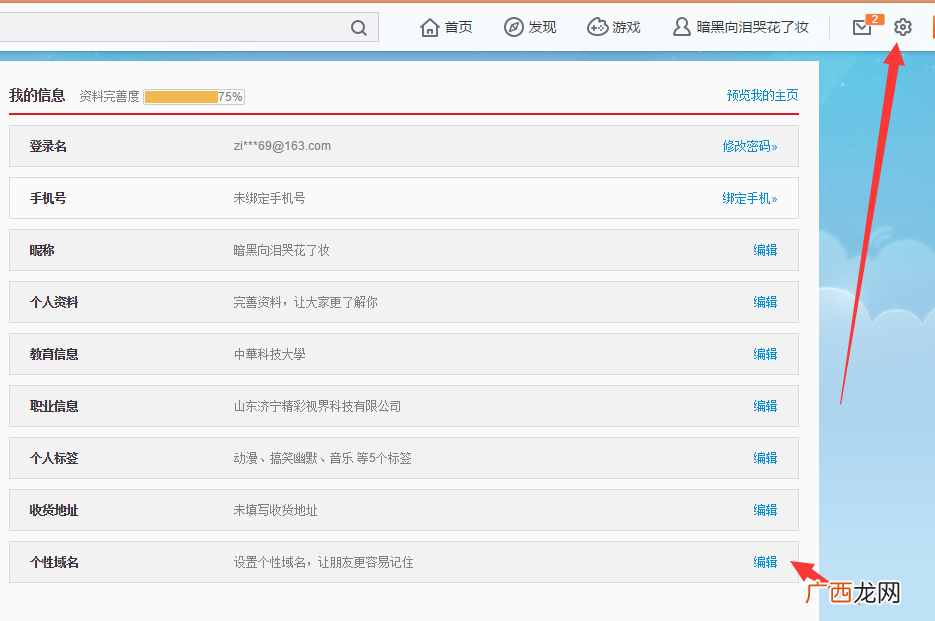Screen dimensions: 935x621
Task: Open profile 暗黑向泪哭花了妆 in nav bar
Action: [x=753, y=27]
